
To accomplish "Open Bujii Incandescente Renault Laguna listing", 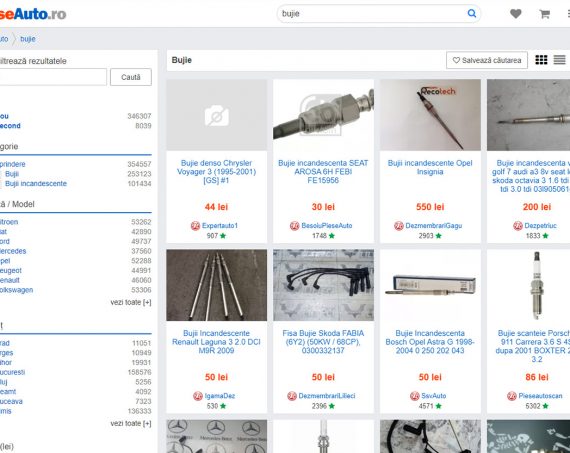I will click(x=216, y=342).
